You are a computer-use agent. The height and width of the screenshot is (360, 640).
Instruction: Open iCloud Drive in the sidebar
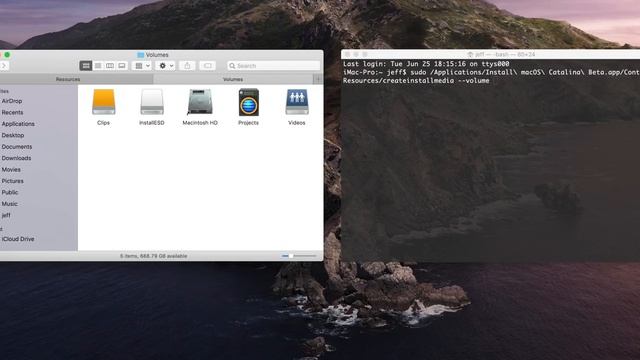click(x=18, y=239)
